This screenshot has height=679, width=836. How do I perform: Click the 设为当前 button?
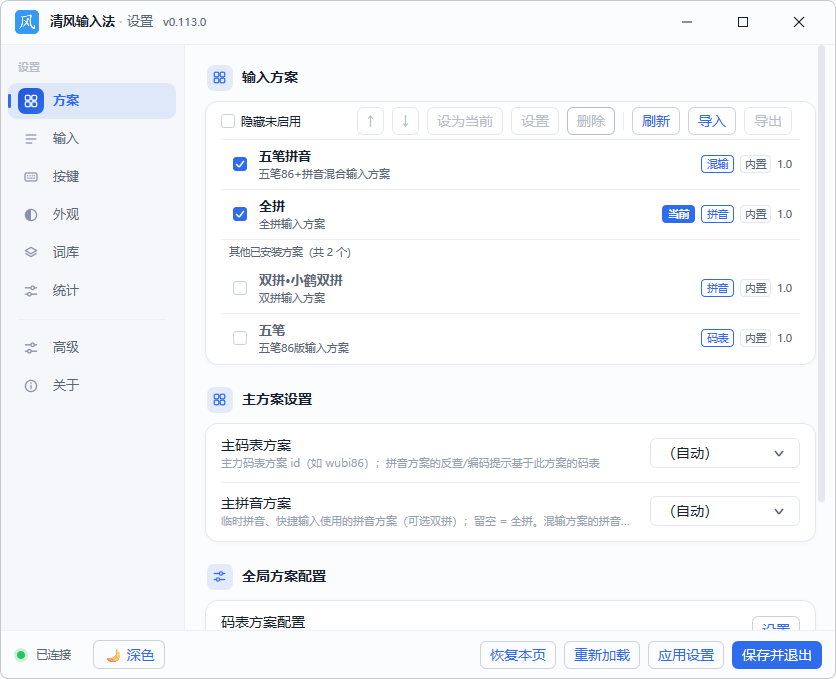point(465,121)
